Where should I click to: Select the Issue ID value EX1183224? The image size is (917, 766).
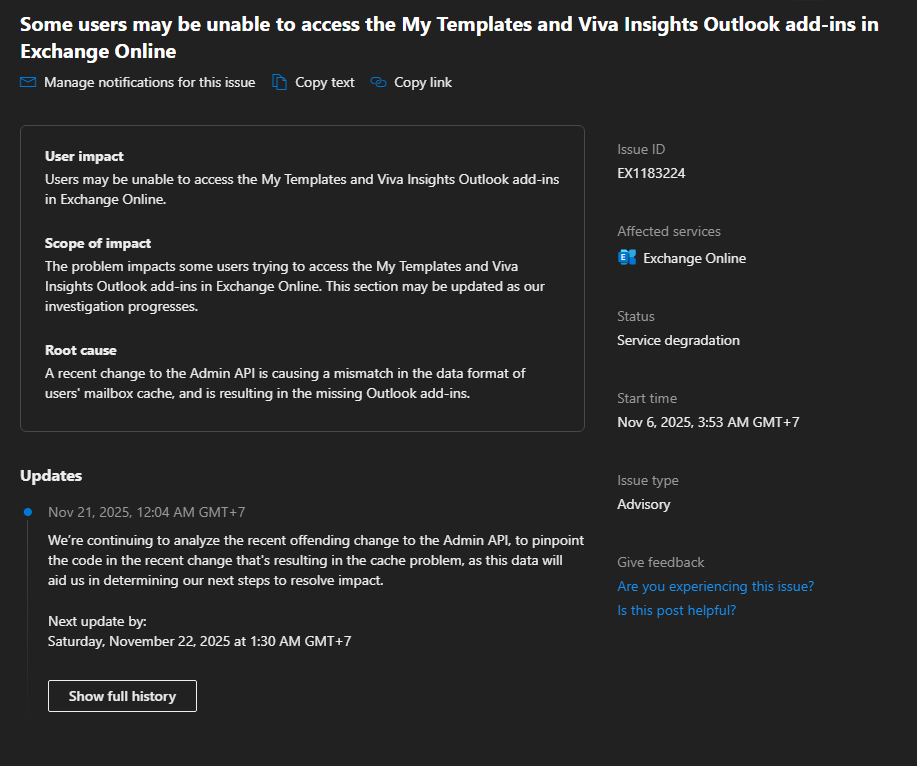(x=651, y=173)
